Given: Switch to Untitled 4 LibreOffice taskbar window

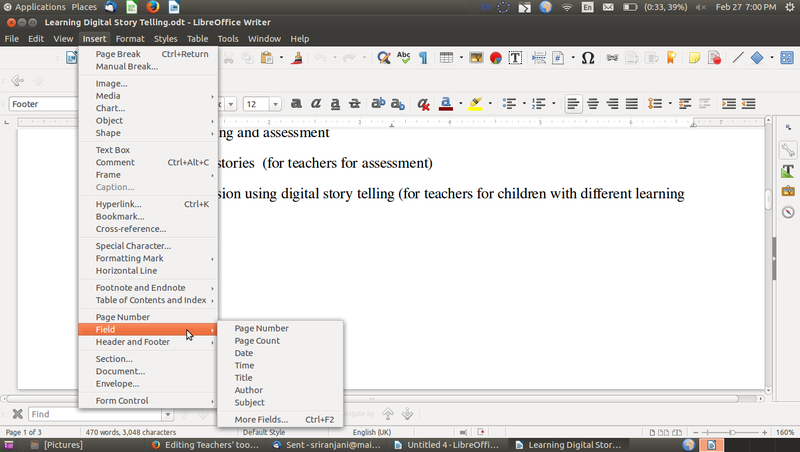Looking at the screenshot, I should click(446, 445).
